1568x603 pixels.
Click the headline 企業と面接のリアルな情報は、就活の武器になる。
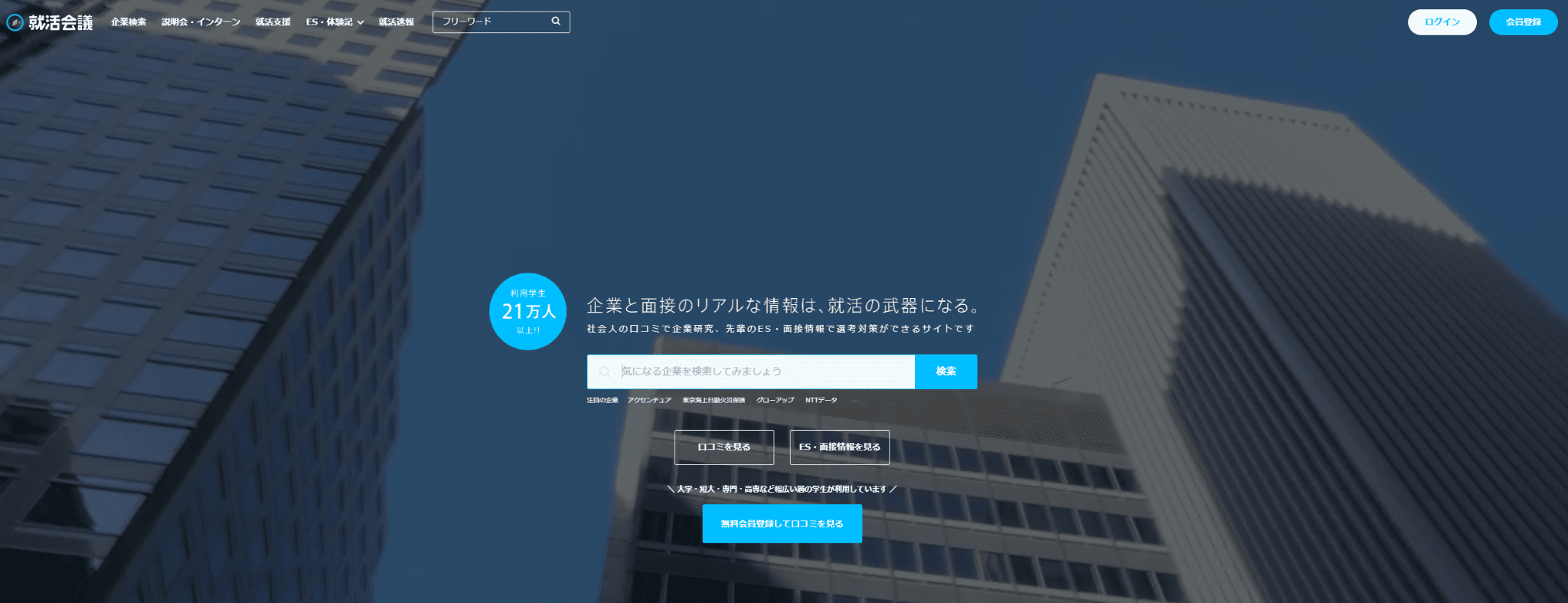click(782, 306)
